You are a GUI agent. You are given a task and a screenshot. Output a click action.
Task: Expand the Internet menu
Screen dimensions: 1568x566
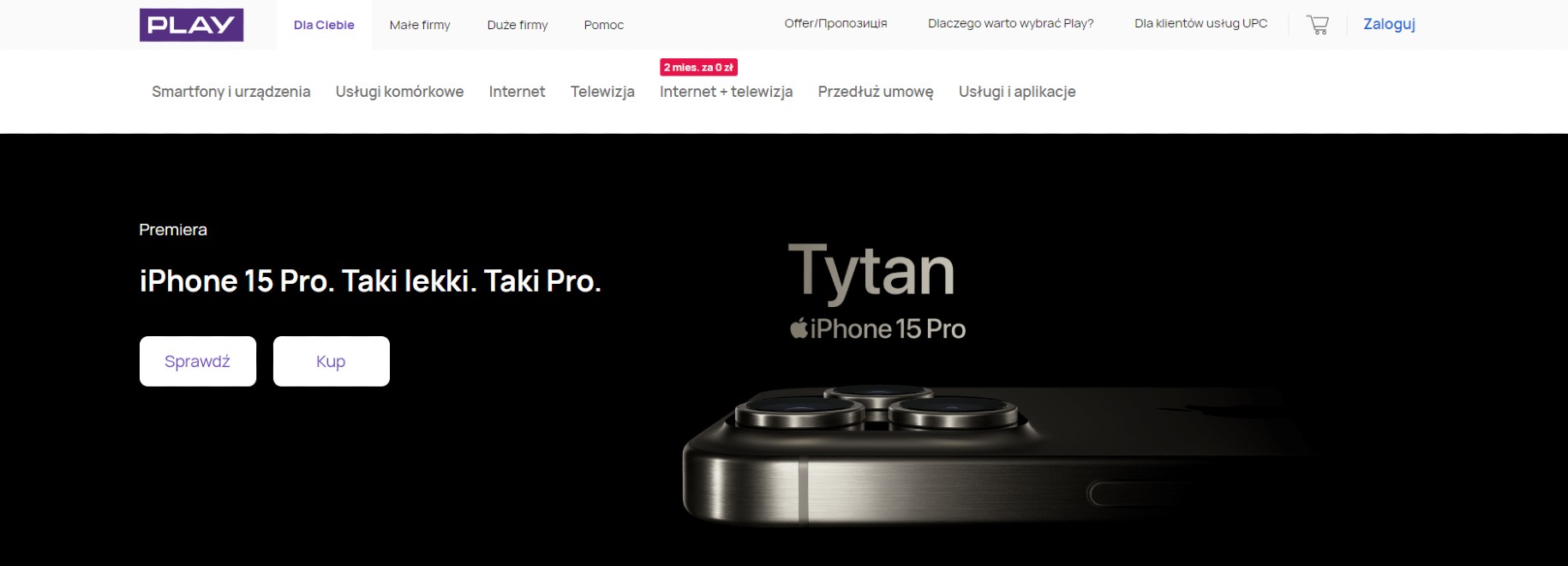pos(517,92)
